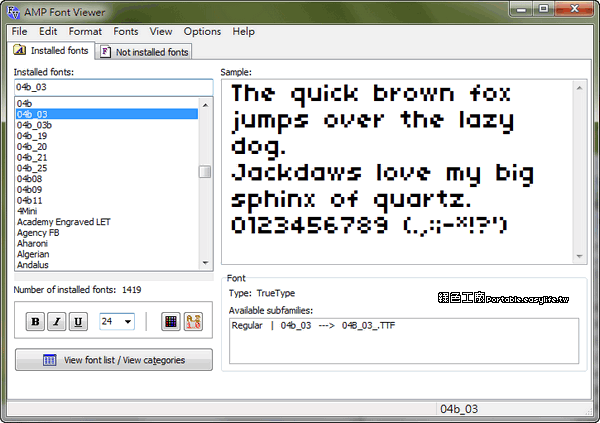Select Regular subfamily entry 04B_03_.TTF

tap(313, 325)
